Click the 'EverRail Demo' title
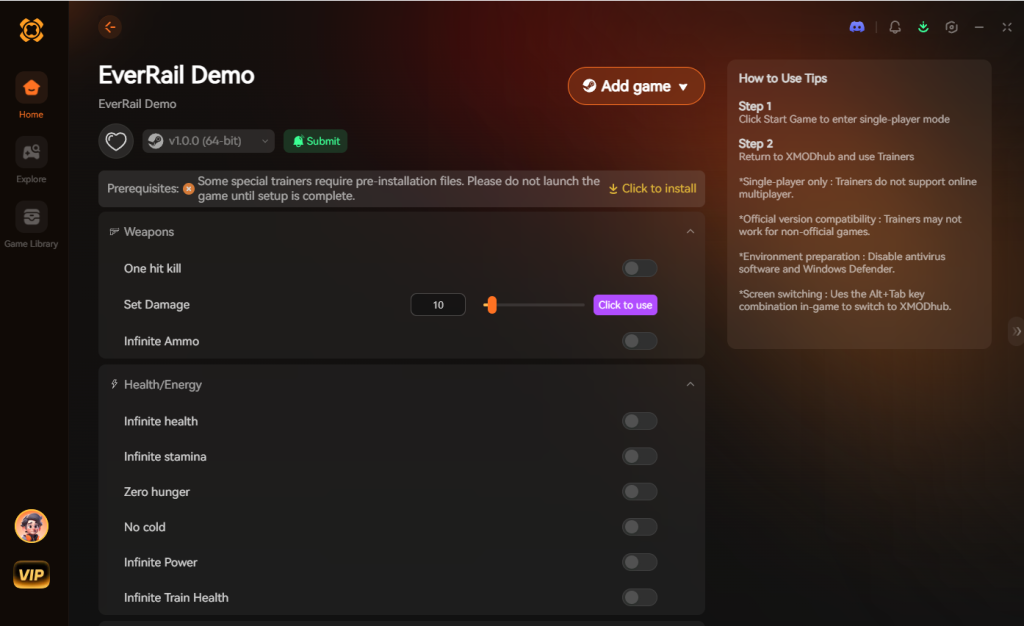The width and height of the screenshot is (1024, 626). [x=176, y=75]
